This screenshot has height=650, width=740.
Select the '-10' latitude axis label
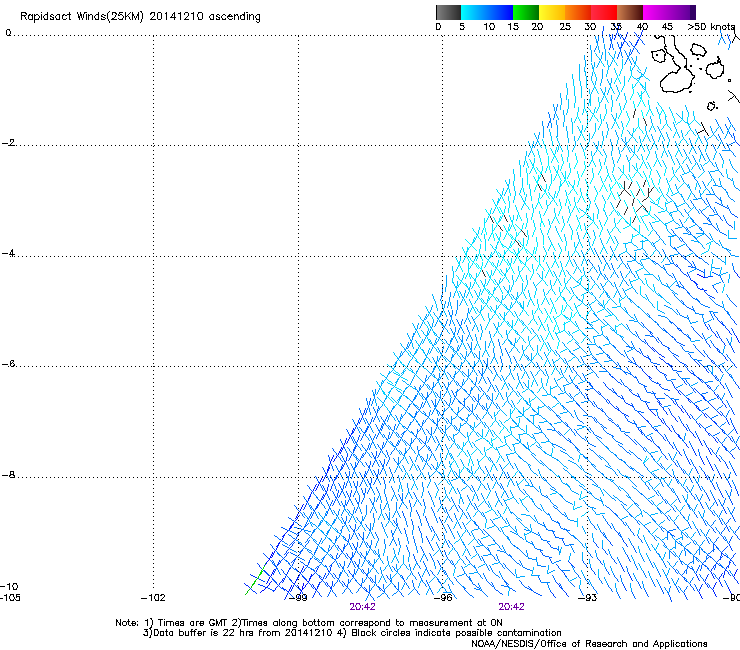[x=9, y=586]
